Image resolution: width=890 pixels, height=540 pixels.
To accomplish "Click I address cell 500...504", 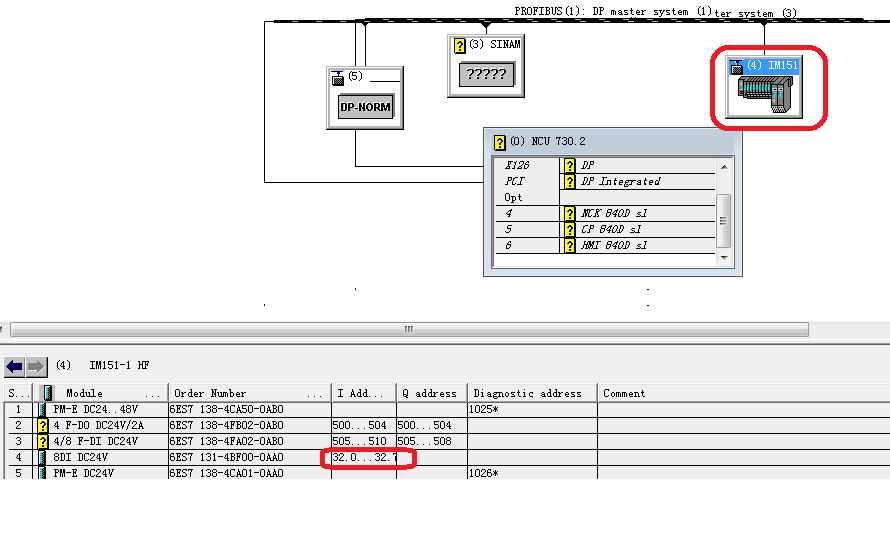I will pyautogui.click(x=364, y=425).
